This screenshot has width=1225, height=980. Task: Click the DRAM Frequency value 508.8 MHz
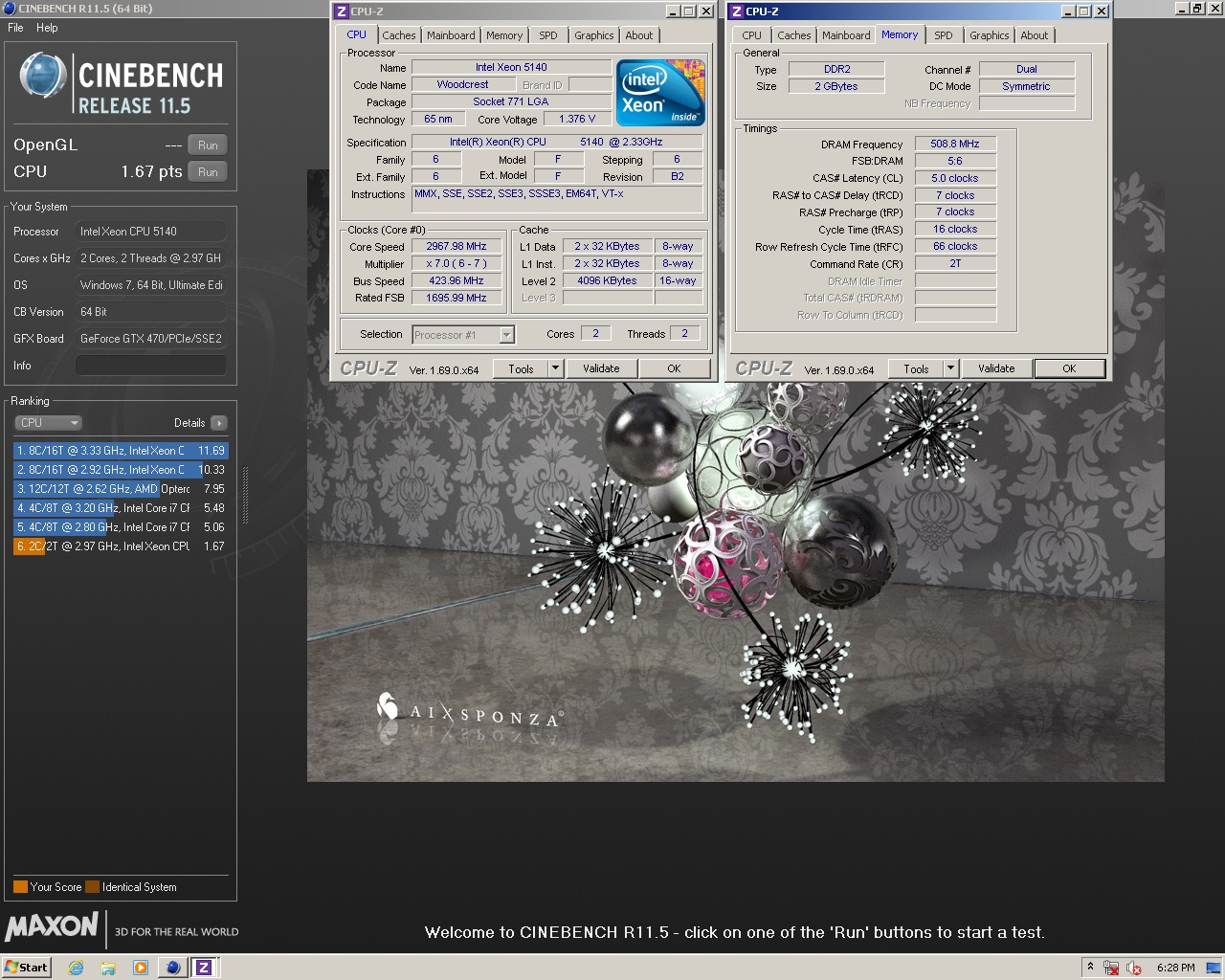[955, 144]
